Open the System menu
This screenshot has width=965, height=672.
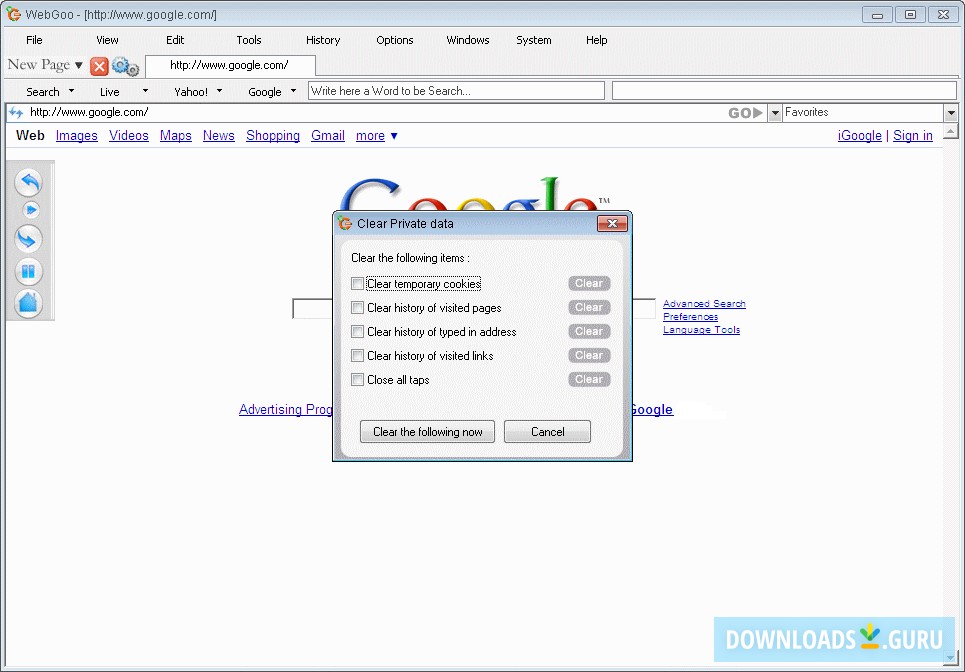pos(534,40)
